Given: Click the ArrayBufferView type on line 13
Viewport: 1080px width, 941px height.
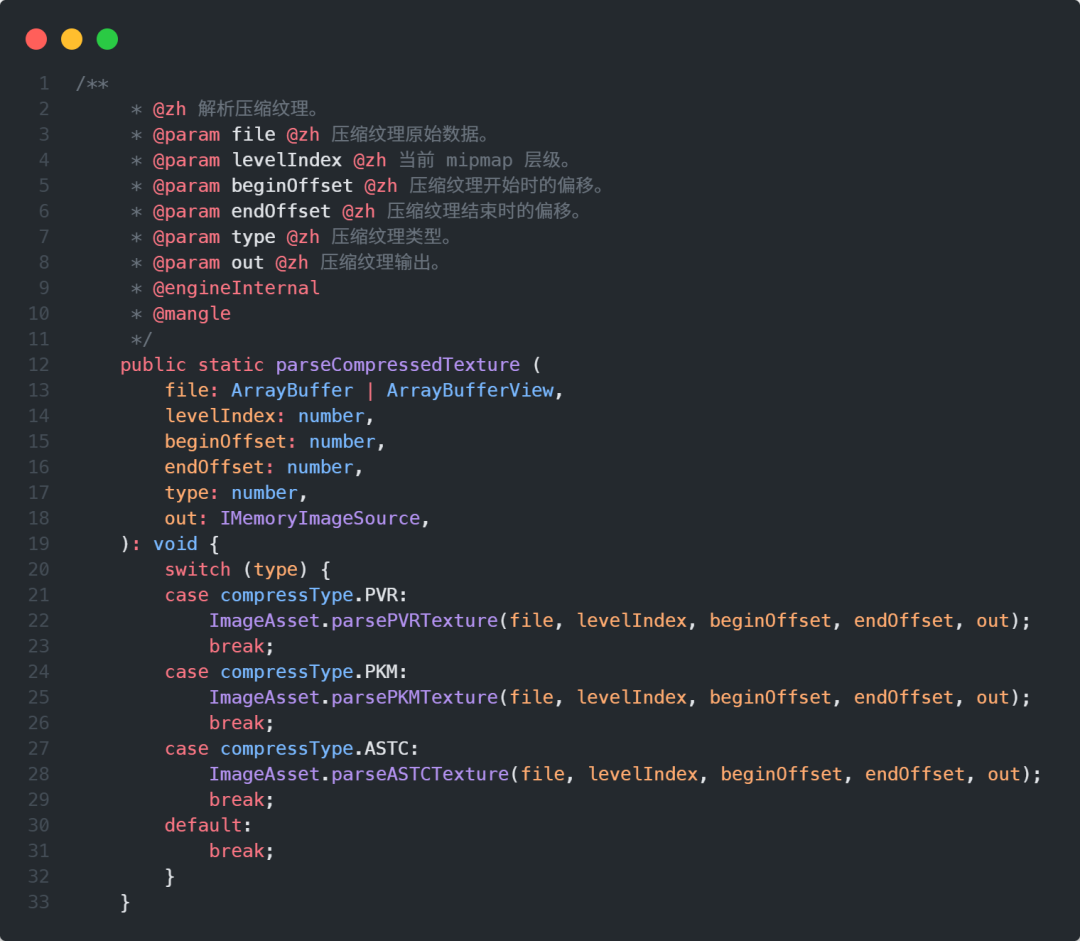Looking at the screenshot, I should pos(470,390).
